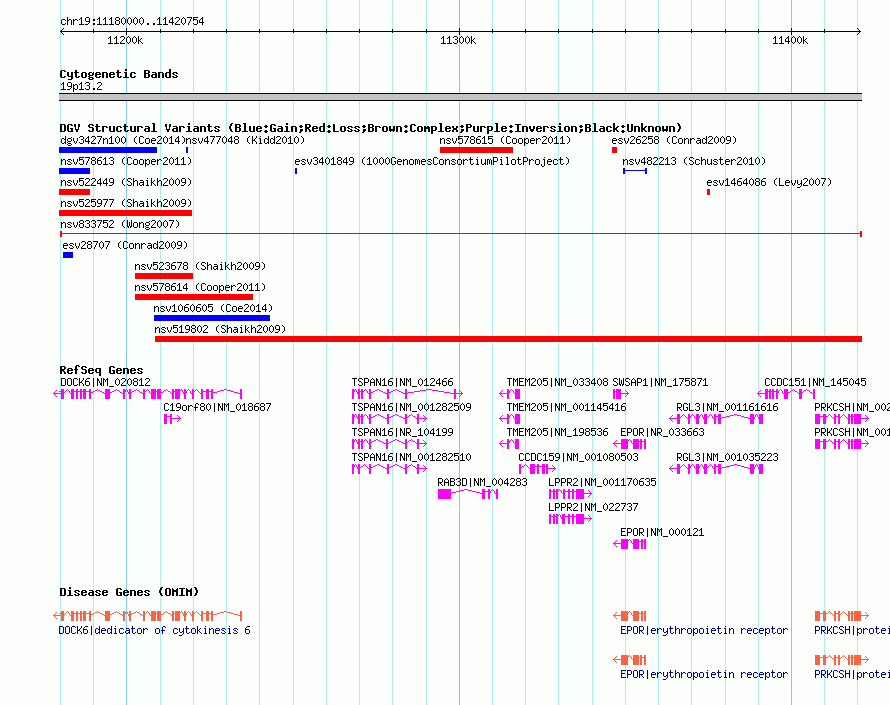This screenshot has height=705, width=890.
Task: Select the red nsv525977 (Shaikh2009) bar
Action: pos(125,213)
